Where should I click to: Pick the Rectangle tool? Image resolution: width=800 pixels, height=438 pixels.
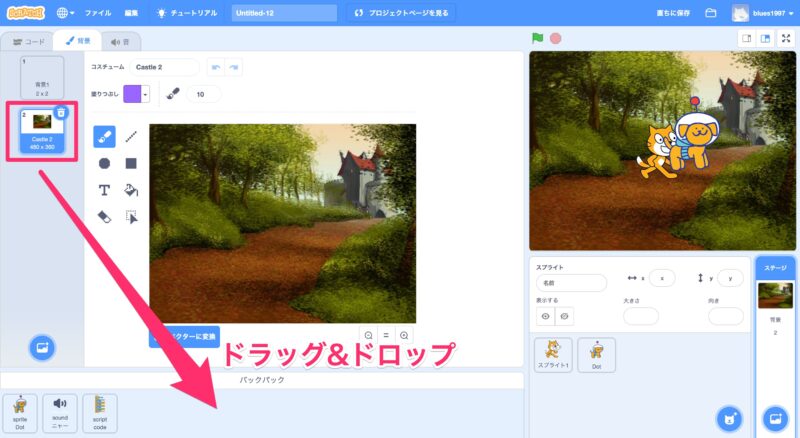(x=131, y=163)
